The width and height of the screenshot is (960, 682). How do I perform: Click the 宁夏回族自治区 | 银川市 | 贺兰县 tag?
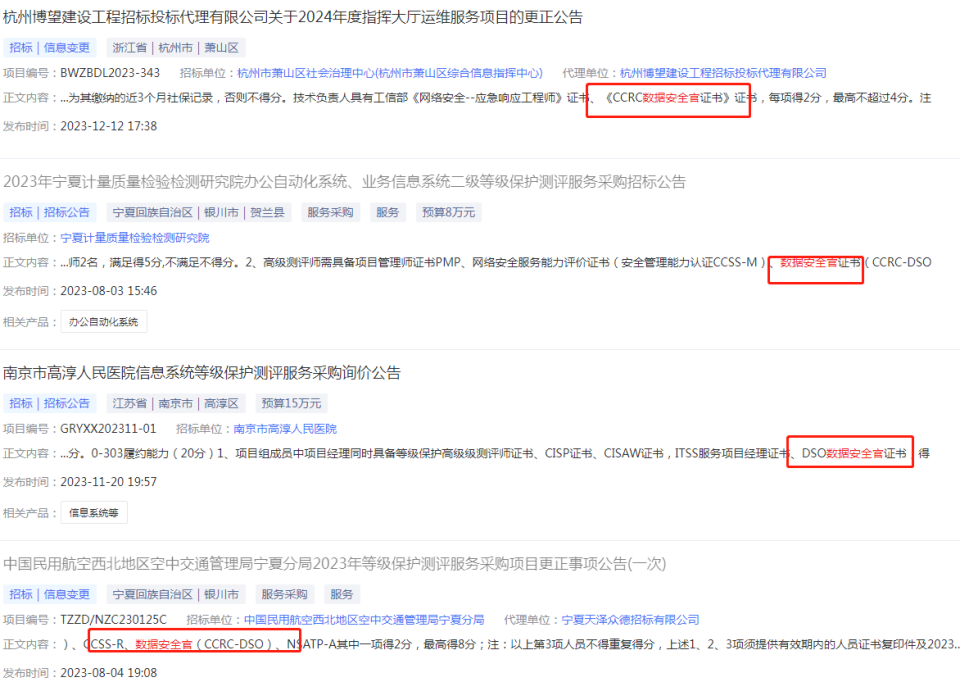(195, 211)
